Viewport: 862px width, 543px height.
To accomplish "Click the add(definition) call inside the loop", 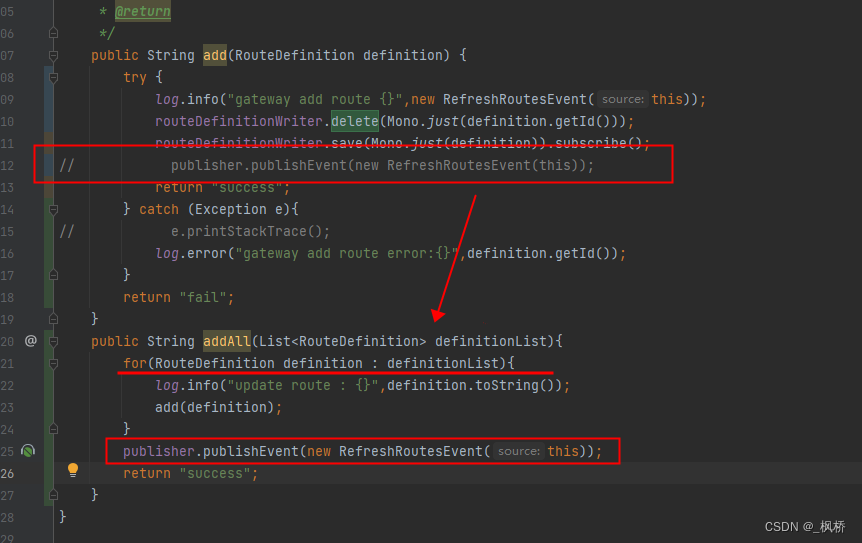I will point(214,407).
